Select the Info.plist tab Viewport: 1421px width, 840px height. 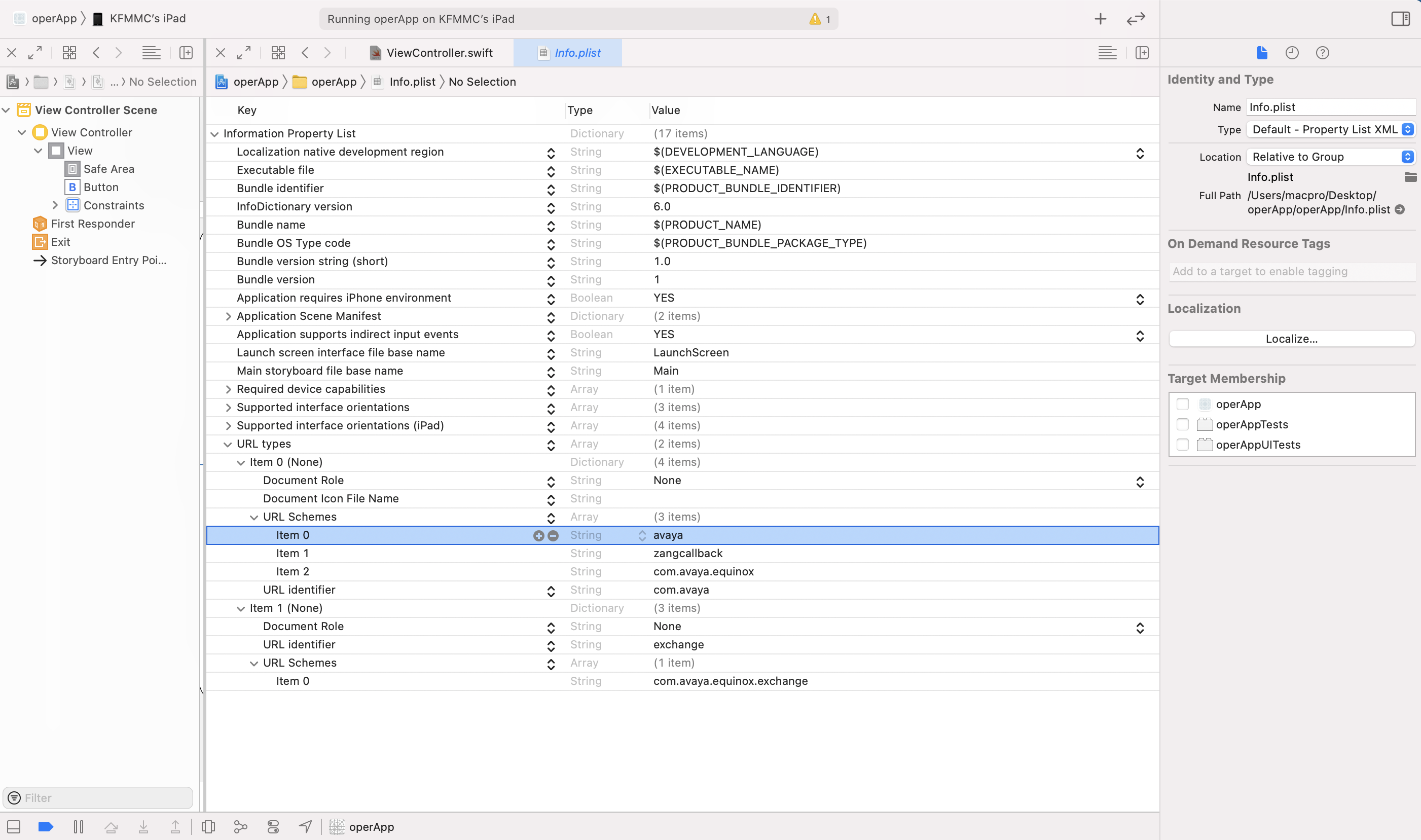[x=568, y=53]
